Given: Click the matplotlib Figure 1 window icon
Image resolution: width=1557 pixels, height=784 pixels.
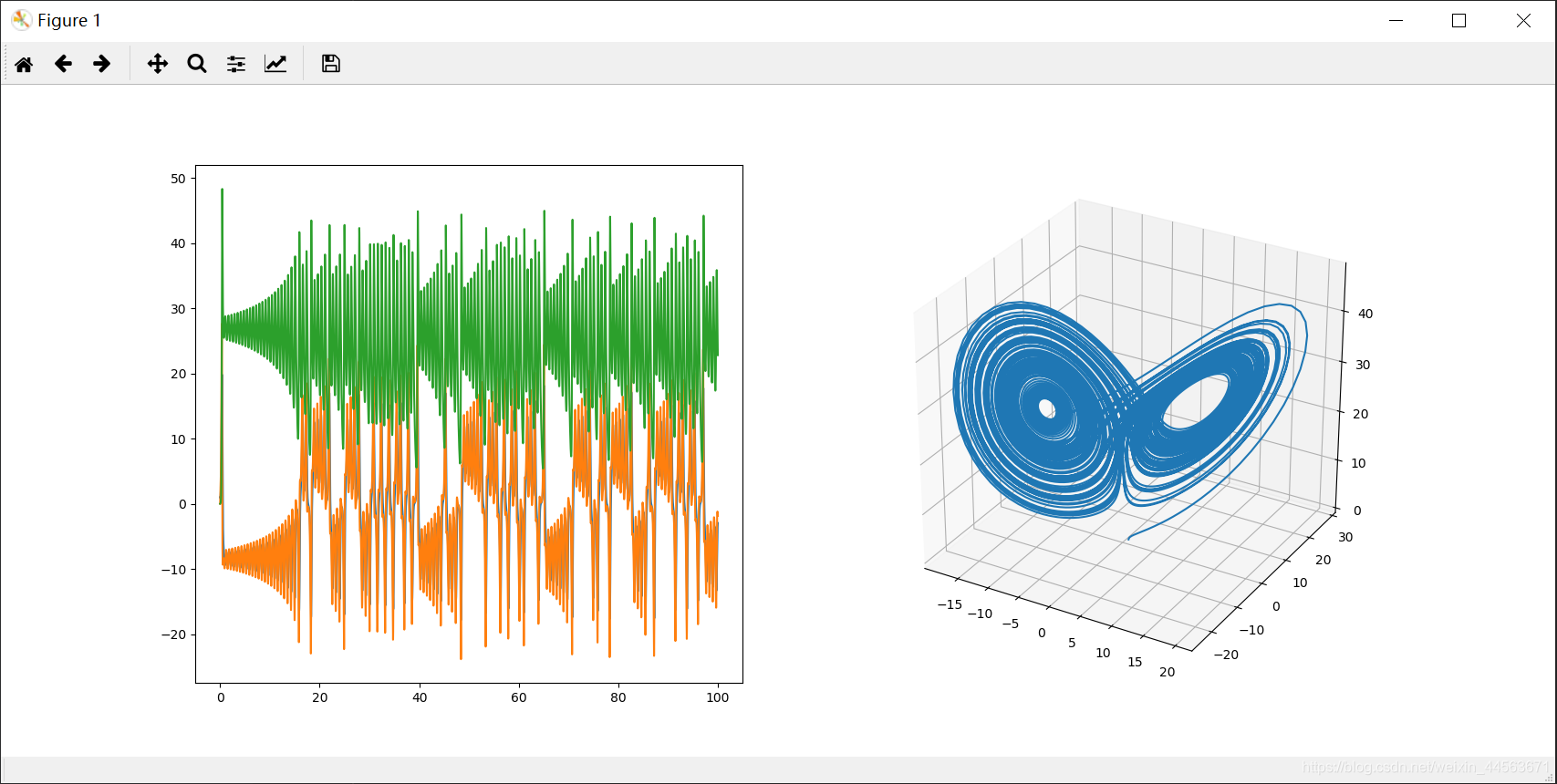Looking at the screenshot, I should (21, 20).
